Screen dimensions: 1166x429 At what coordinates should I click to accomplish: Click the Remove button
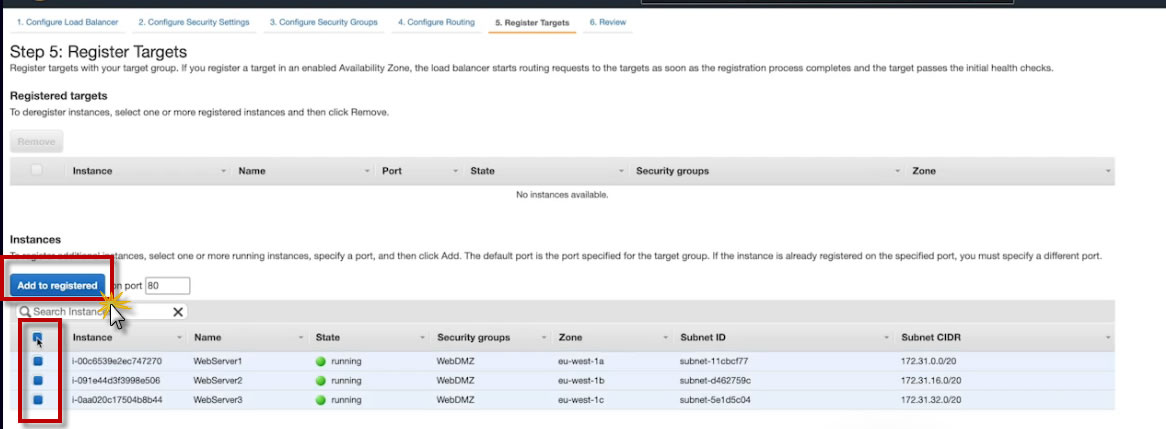pyautogui.click(x=36, y=142)
